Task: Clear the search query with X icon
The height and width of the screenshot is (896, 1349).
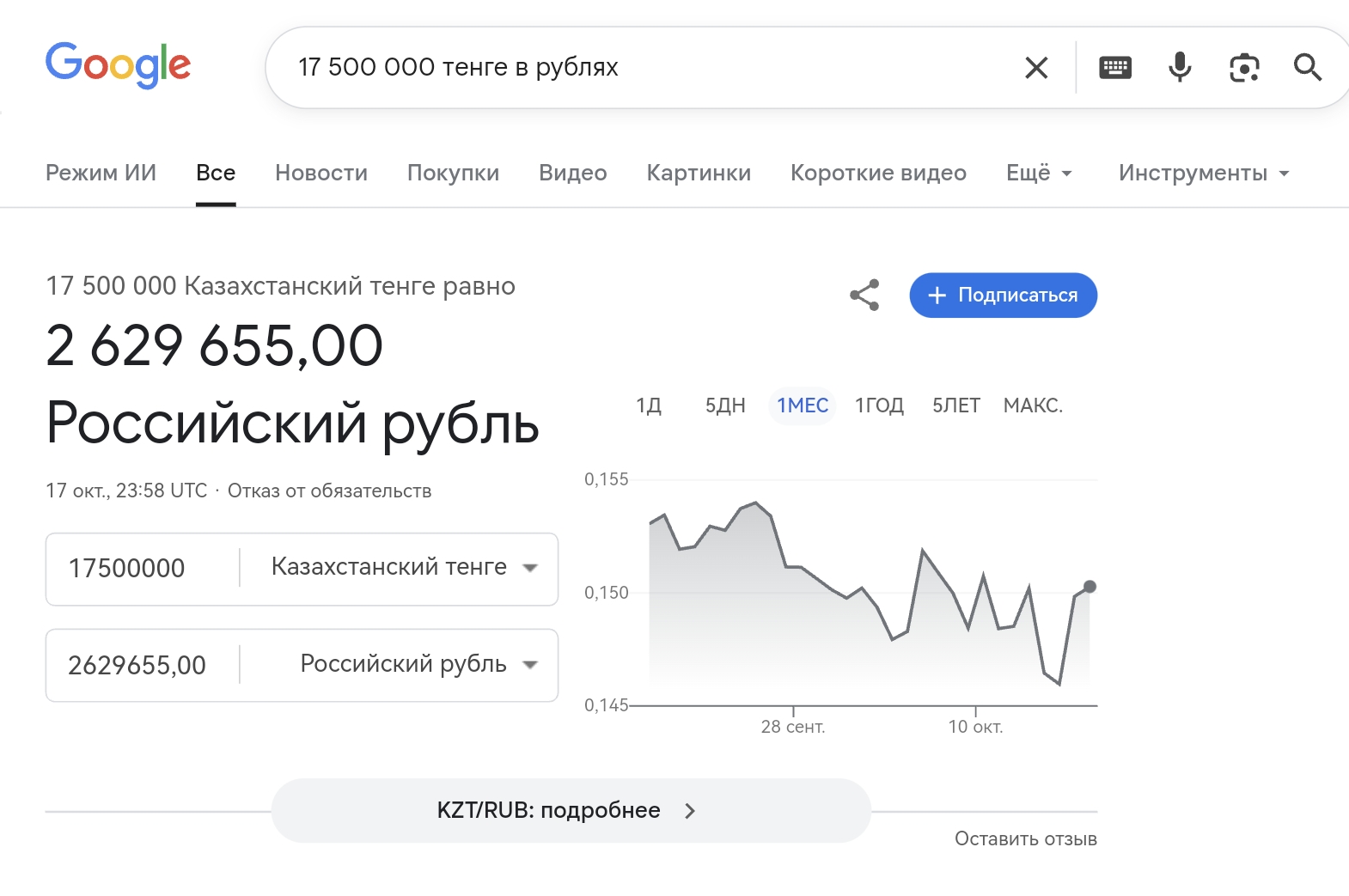Action: click(1036, 68)
